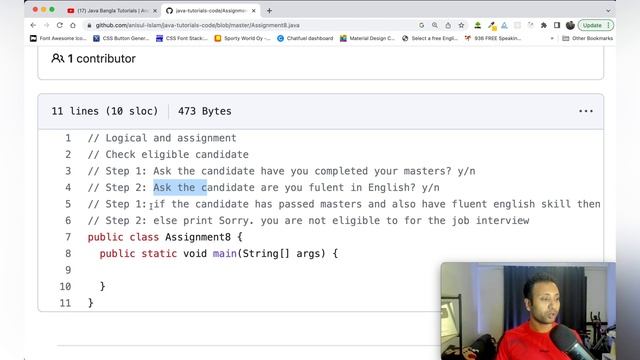The width and height of the screenshot is (640, 360).
Task: Click the Google icon in address bar
Action: pos(421,25)
